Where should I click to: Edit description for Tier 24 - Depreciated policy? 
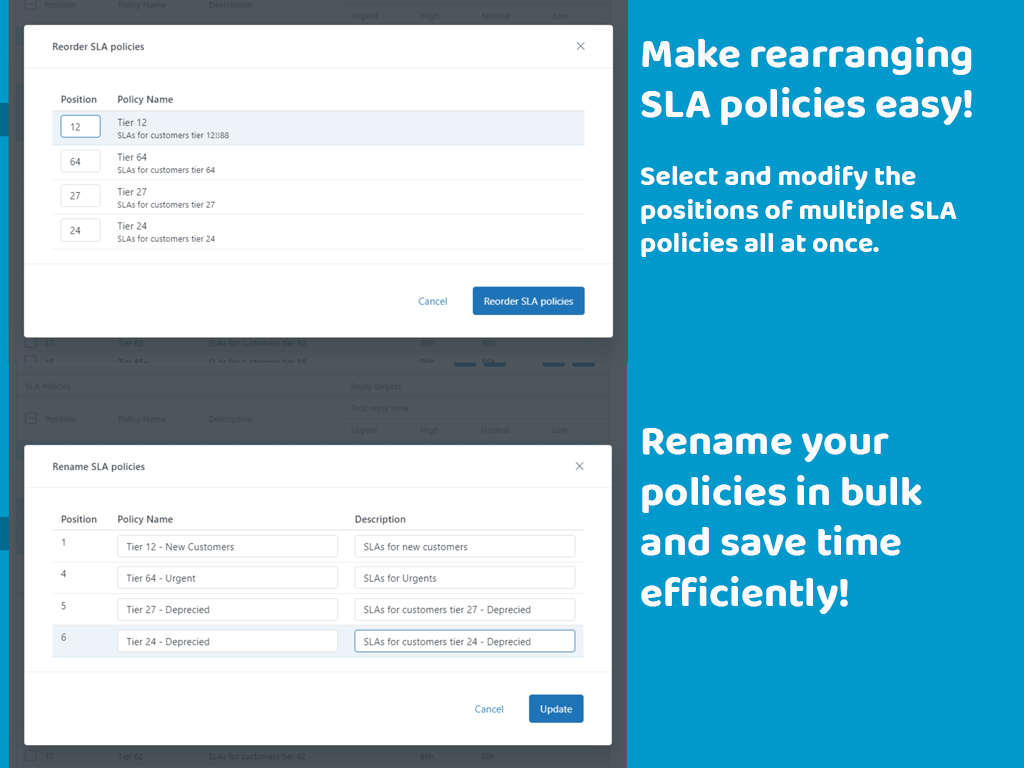point(464,640)
